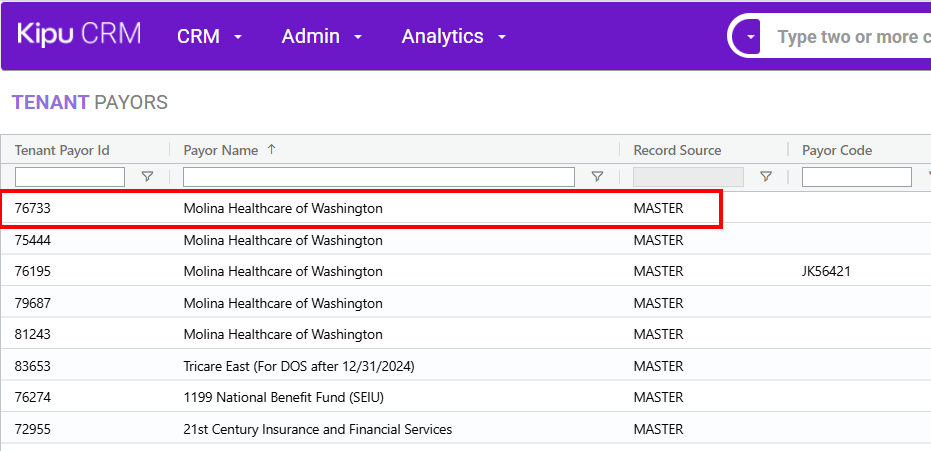Viewport: 931px width, 451px height.
Task: Open filter icon for Payor Name column
Action: [x=597, y=177]
